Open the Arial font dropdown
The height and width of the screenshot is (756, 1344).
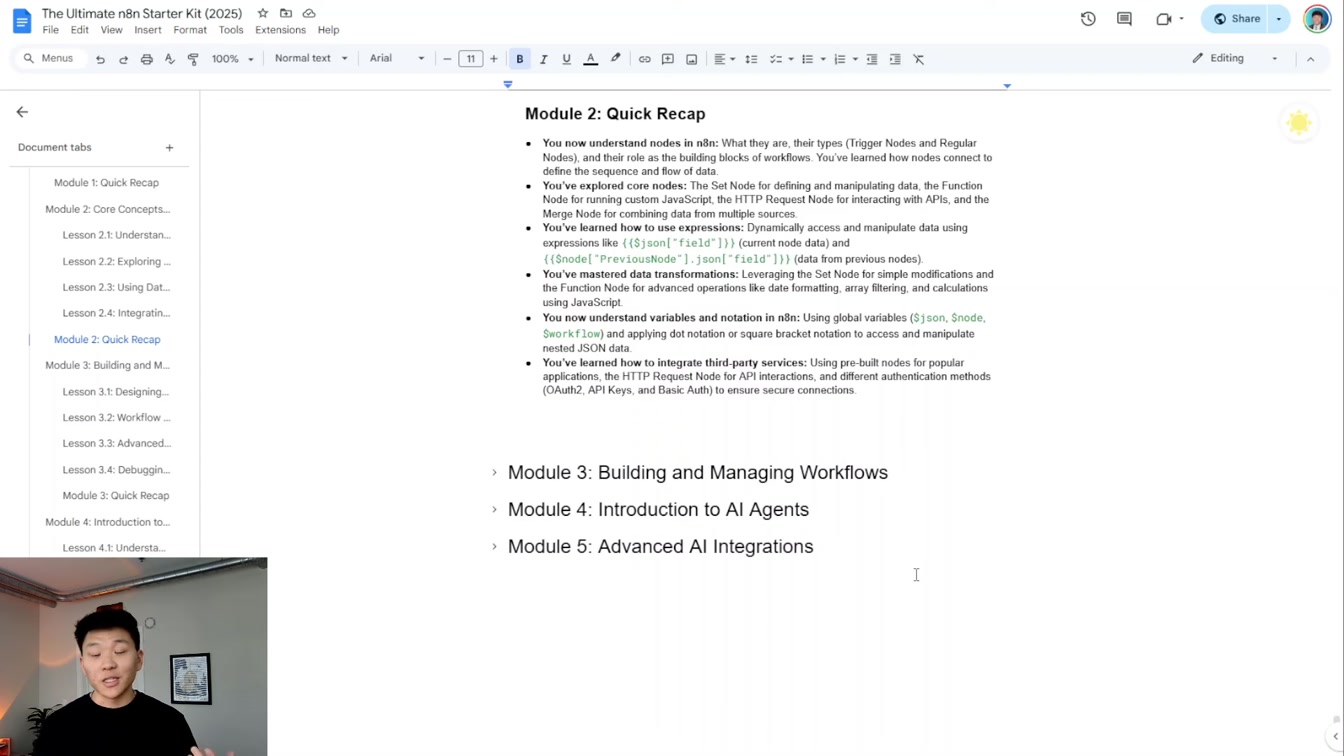coord(397,58)
